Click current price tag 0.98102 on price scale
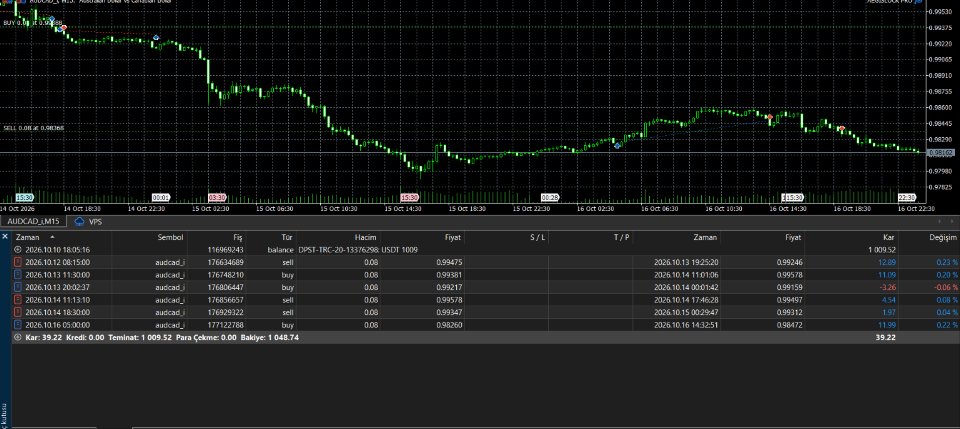Image resolution: width=960 pixels, height=429 pixels. (939, 152)
